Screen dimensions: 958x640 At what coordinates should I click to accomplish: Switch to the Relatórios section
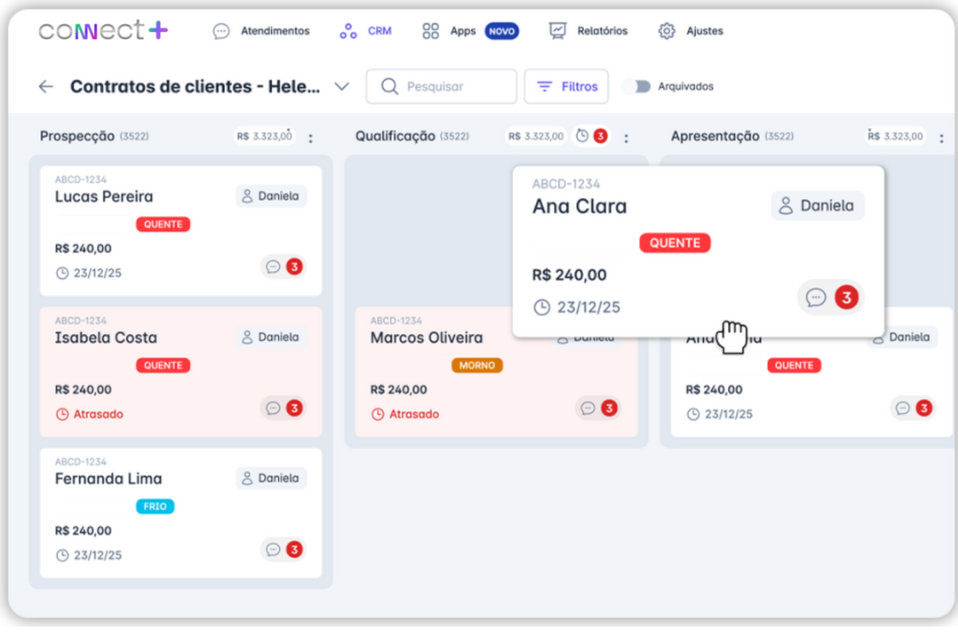click(589, 31)
